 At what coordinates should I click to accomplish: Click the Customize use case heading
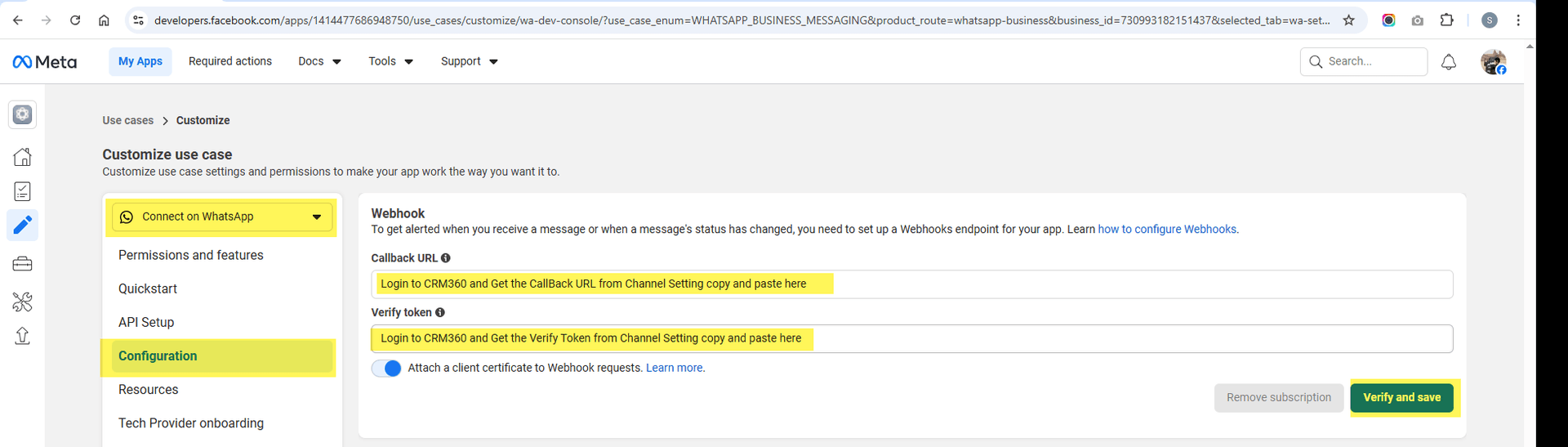click(167, 155)
